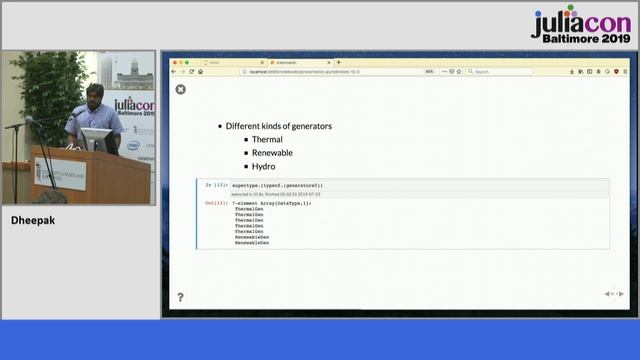
Task: Open the downloads arrow icon
Action: tap(571, 71)
